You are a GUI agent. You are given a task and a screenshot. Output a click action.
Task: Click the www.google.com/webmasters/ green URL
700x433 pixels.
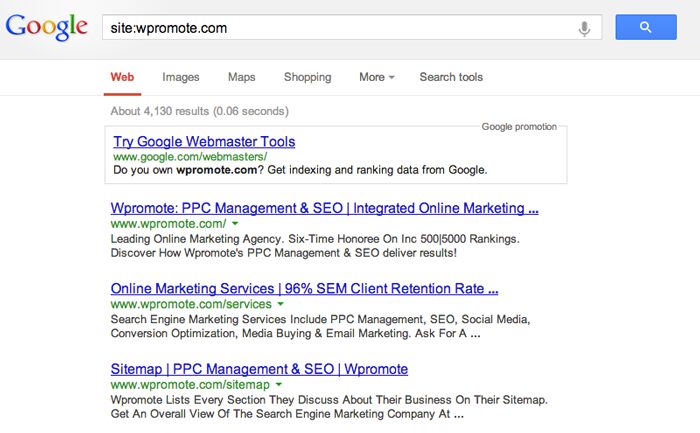click(190, 157)
